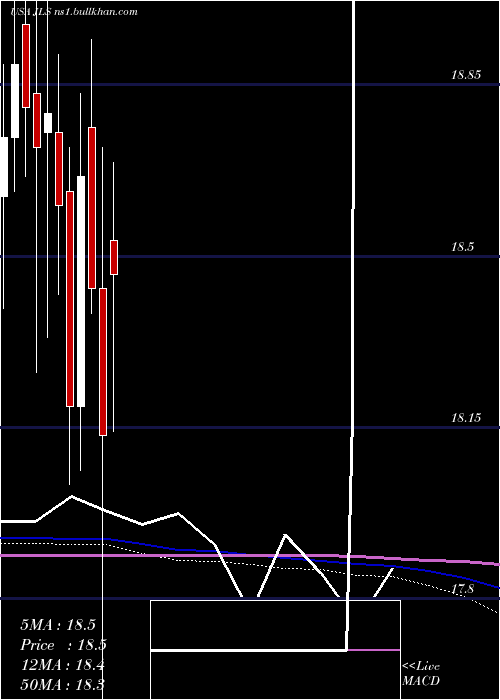Click the Price : 18.5 legend text

coord(63,645)
